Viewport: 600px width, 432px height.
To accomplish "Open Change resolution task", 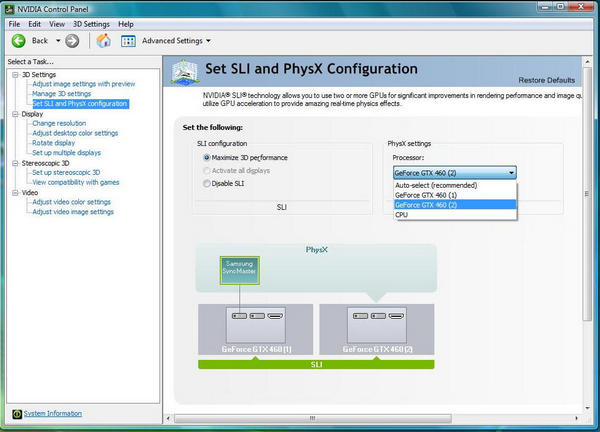I will (x=59, y=123).
